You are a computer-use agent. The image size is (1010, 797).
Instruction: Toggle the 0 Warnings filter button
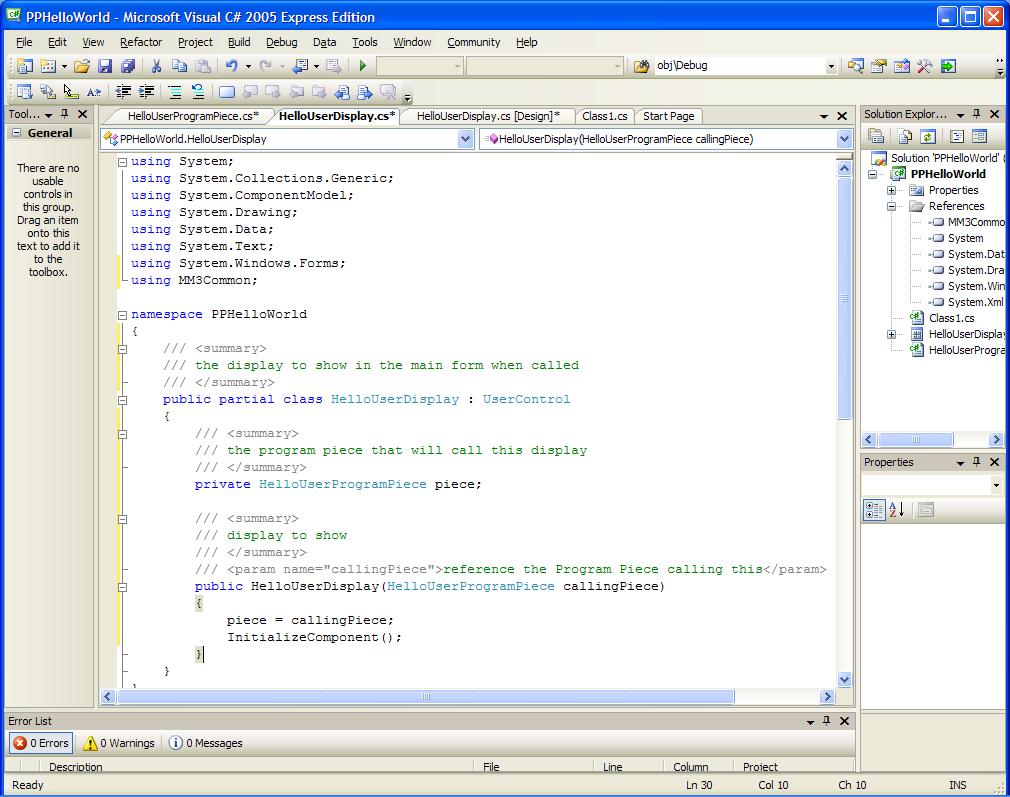click(119, 743)
